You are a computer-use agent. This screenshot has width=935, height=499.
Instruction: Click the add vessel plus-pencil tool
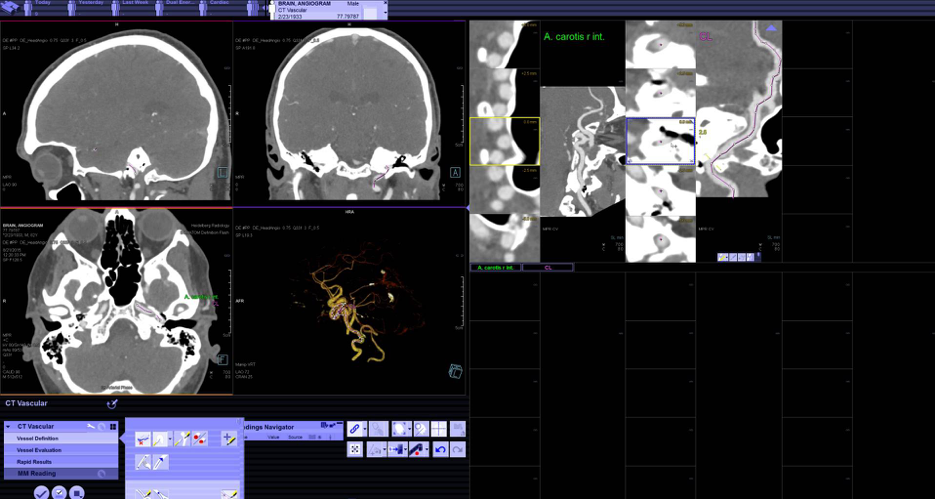tap(229, 439)
